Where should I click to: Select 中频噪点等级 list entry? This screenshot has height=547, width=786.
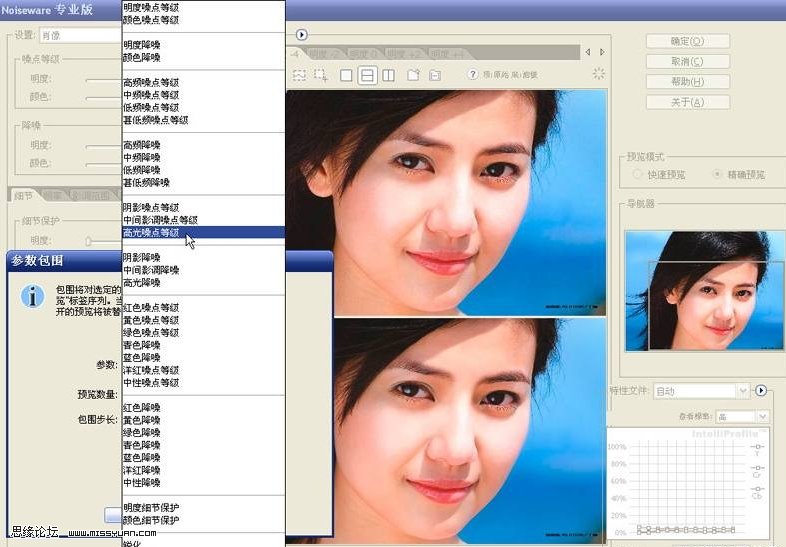click(x=204, y=95)
